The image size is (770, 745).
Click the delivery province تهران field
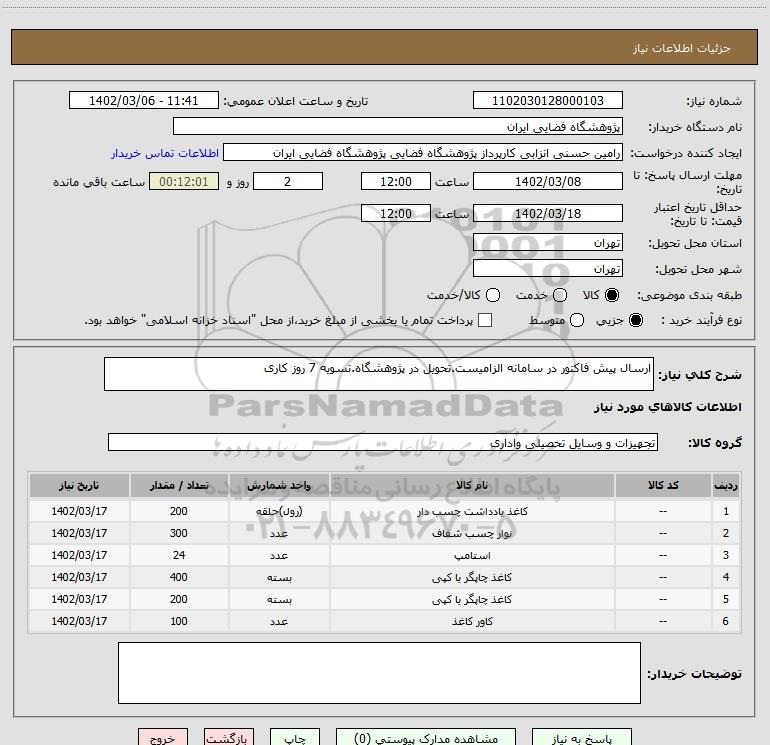(548, 242)
